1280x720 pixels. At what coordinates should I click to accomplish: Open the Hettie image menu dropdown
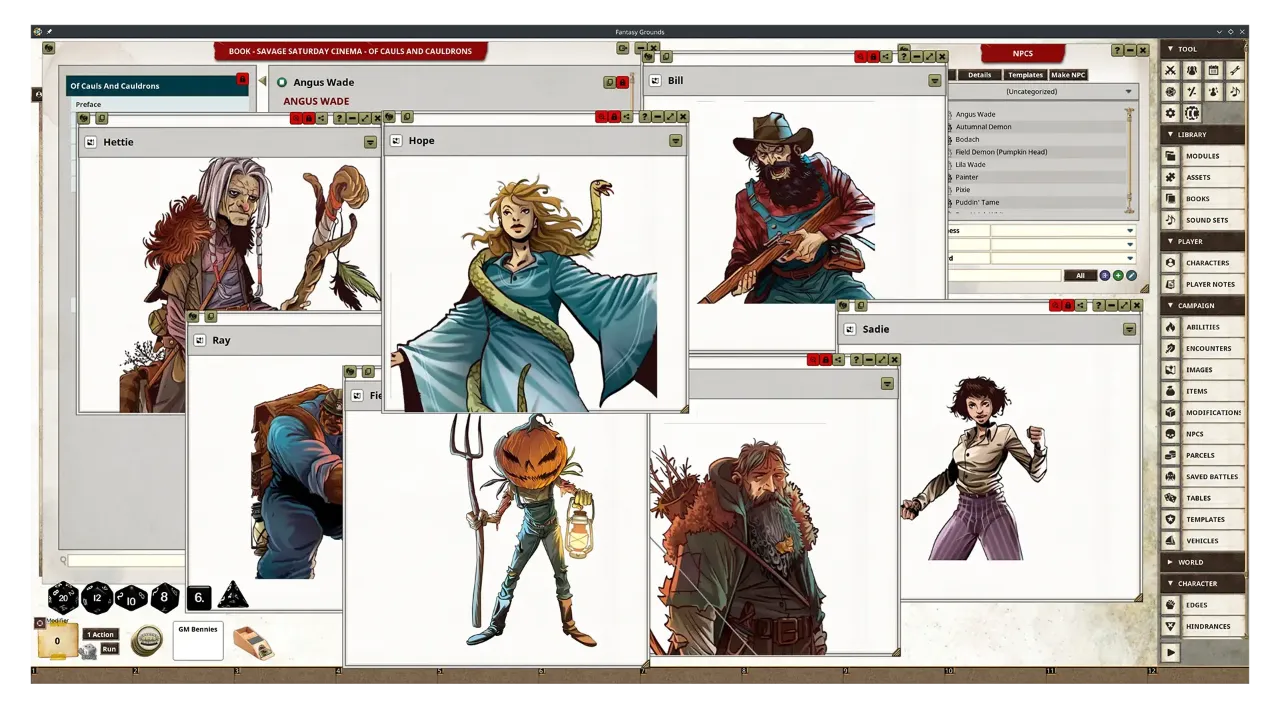pyautogui.click(x=370, y=142)
